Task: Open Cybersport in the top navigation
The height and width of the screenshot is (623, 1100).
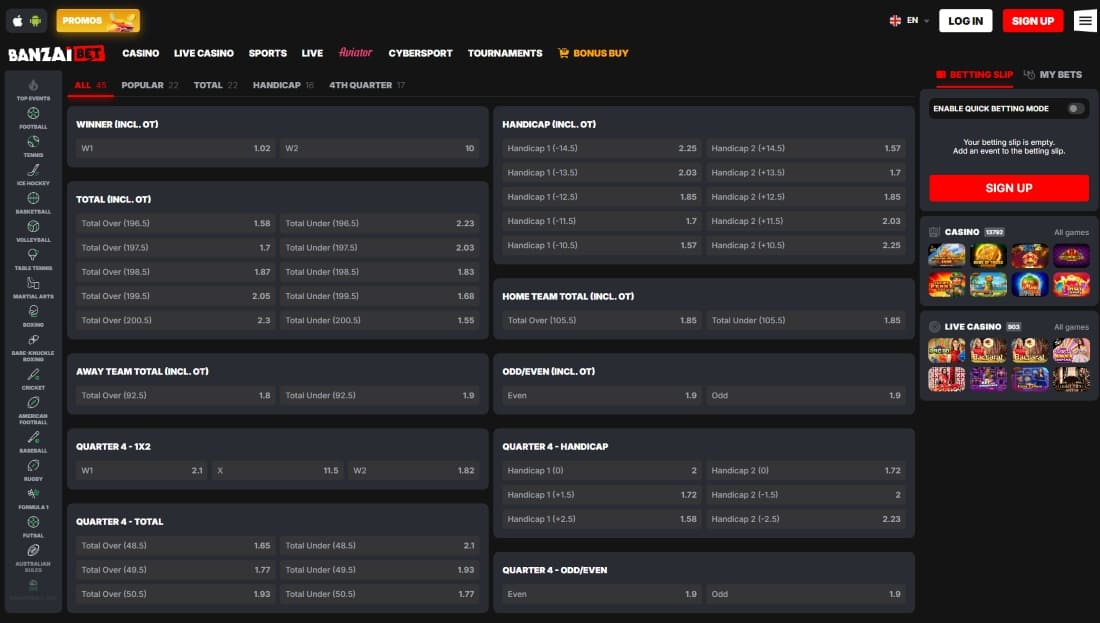Action: [420, 53]
